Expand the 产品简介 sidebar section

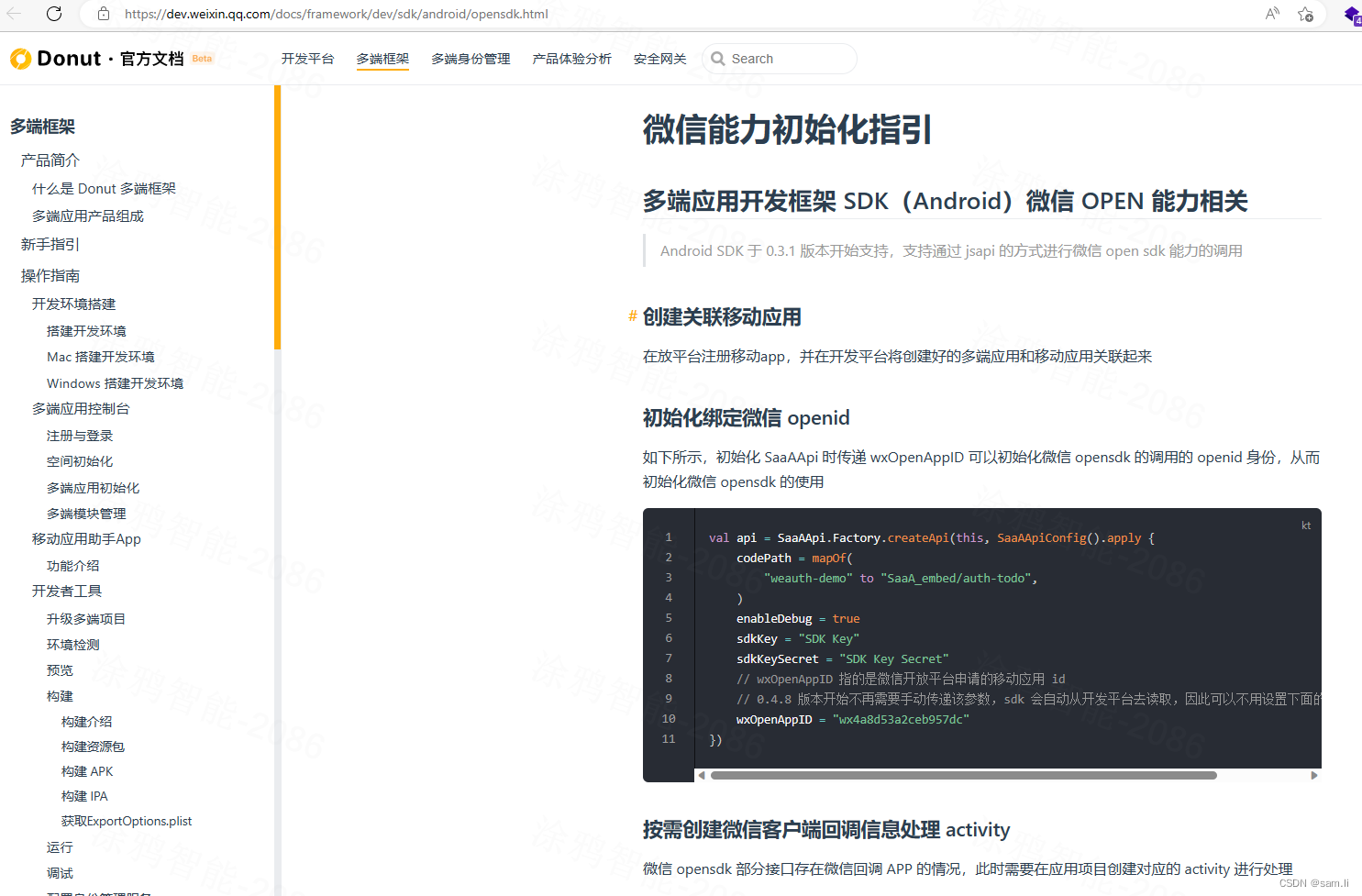pos(50,160)
